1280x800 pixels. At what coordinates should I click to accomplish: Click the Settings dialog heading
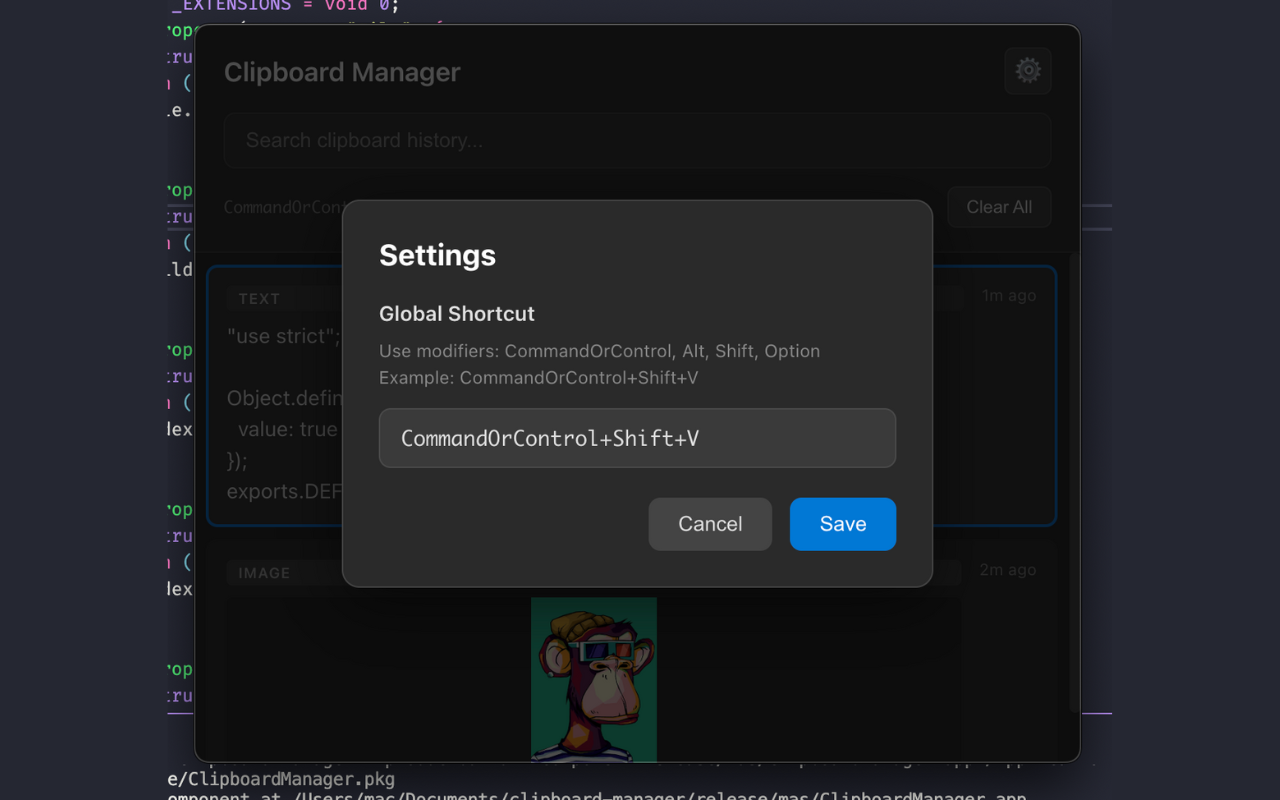pos(437,255)
